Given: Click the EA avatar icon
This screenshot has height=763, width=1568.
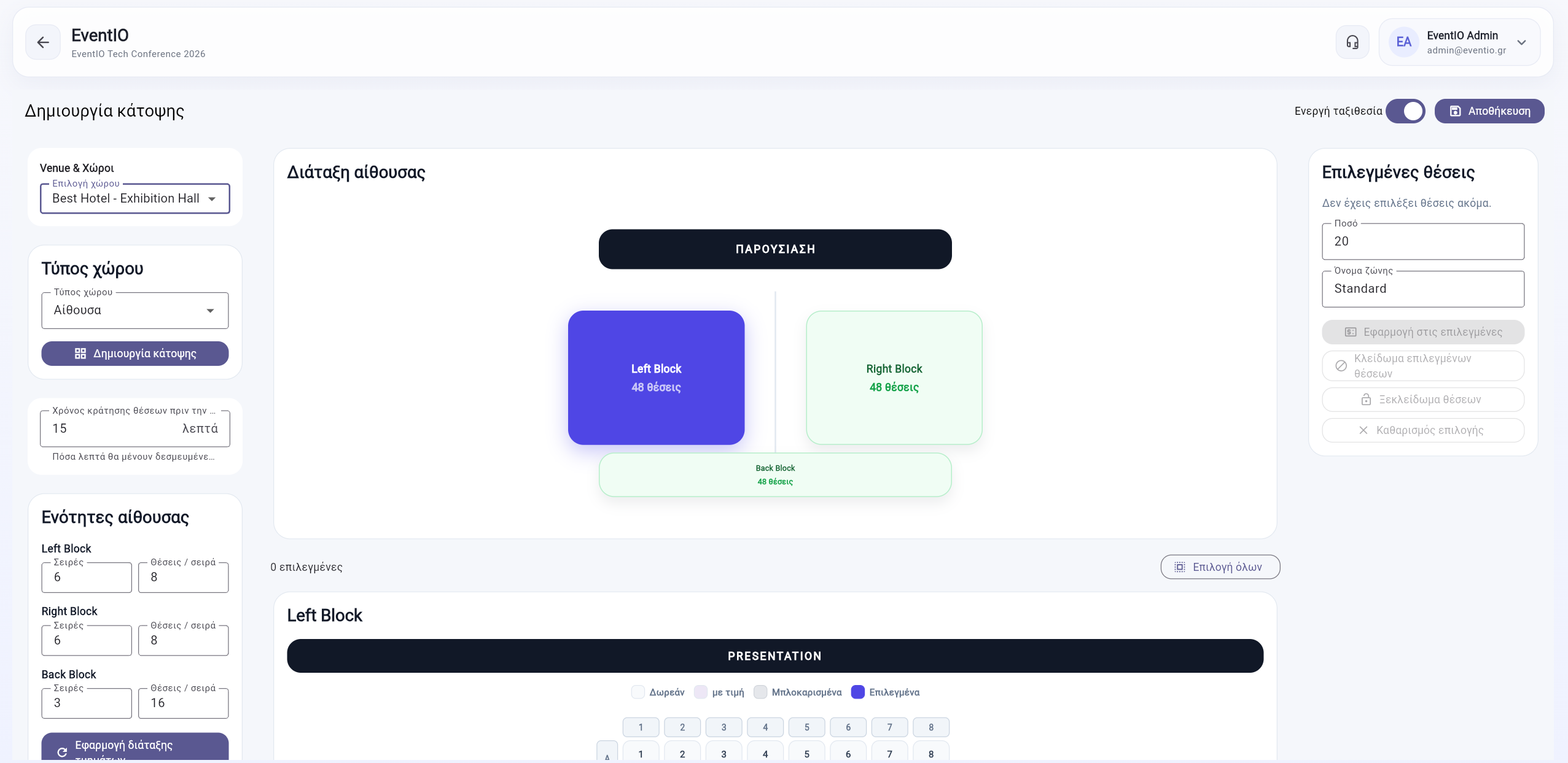Looking at the screenshot, I should click(1403, 42).
